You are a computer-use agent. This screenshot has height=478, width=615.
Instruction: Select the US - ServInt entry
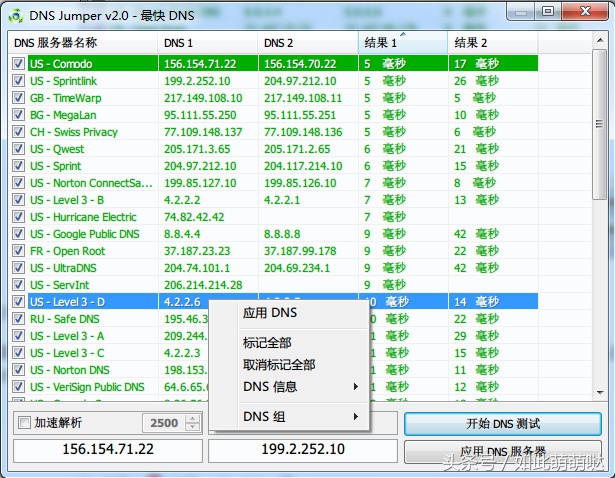click(x=60, y=285)
